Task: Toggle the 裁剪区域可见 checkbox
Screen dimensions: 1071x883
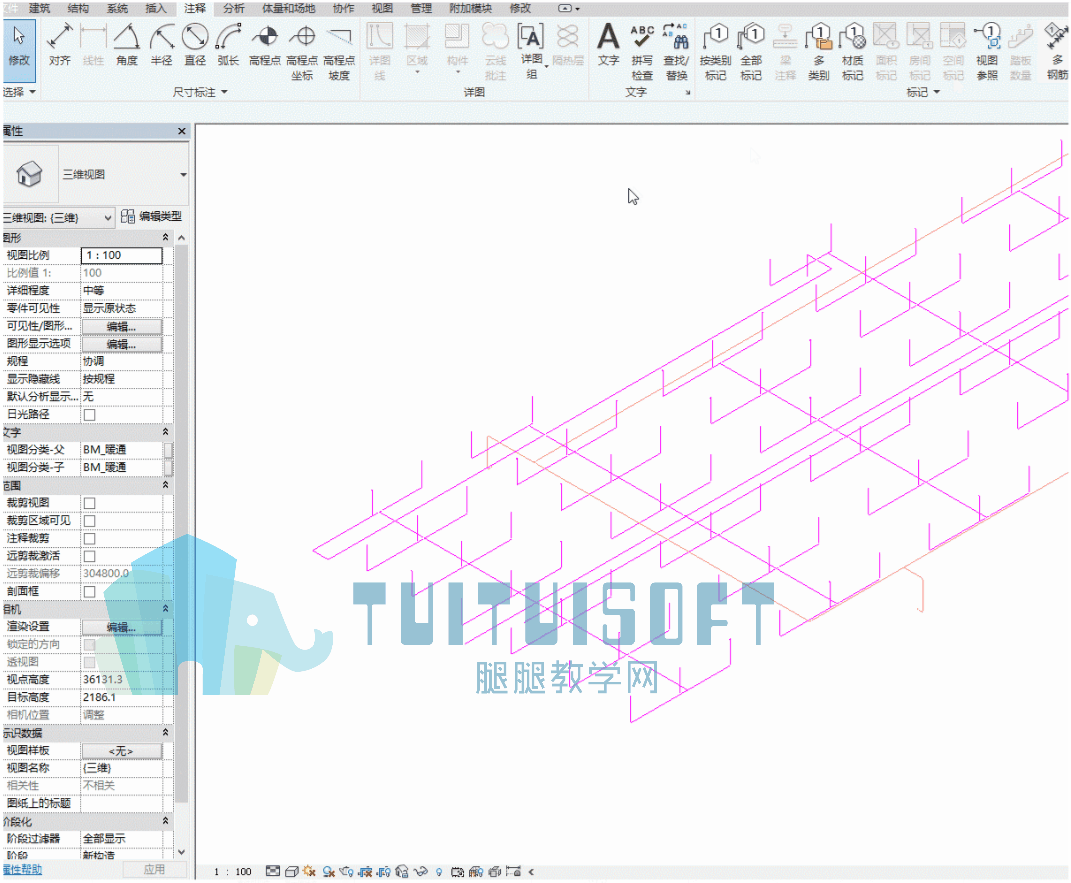Action: click(89, 521)
